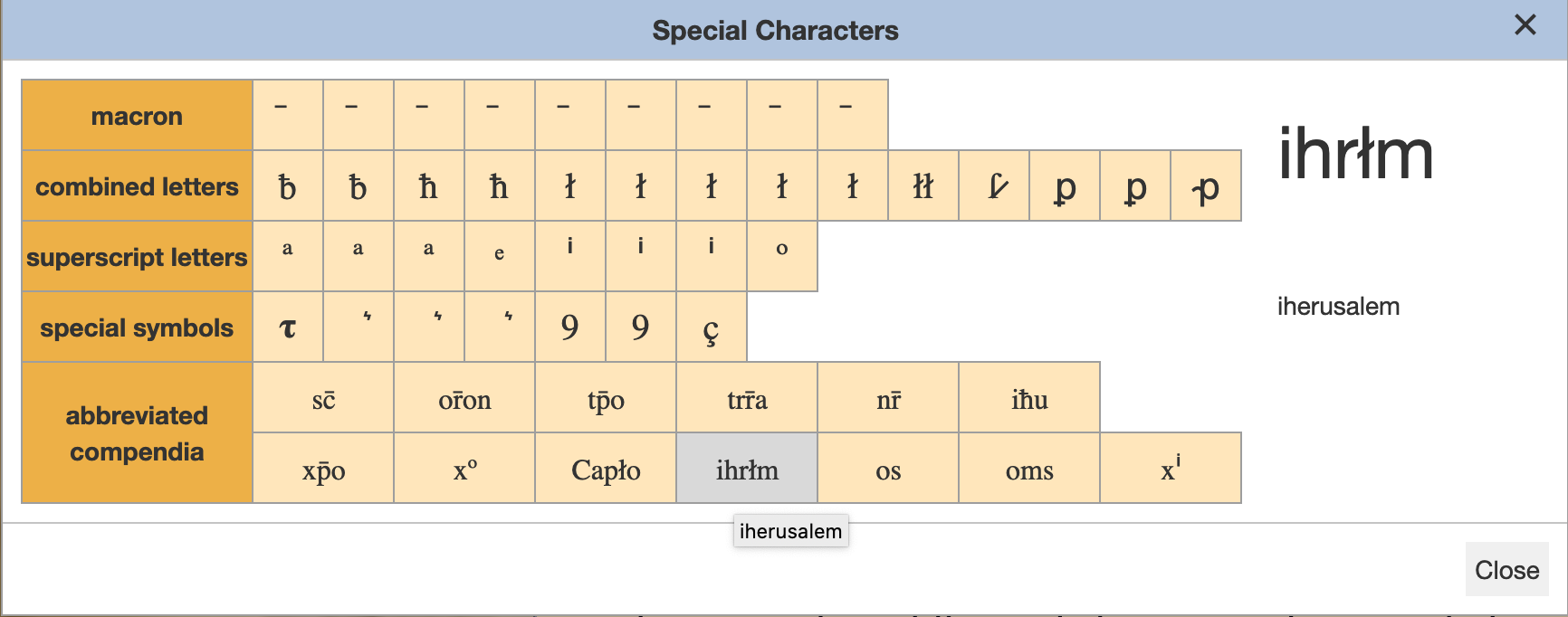Insert the double barred-l combined letter

pos(923,186)
